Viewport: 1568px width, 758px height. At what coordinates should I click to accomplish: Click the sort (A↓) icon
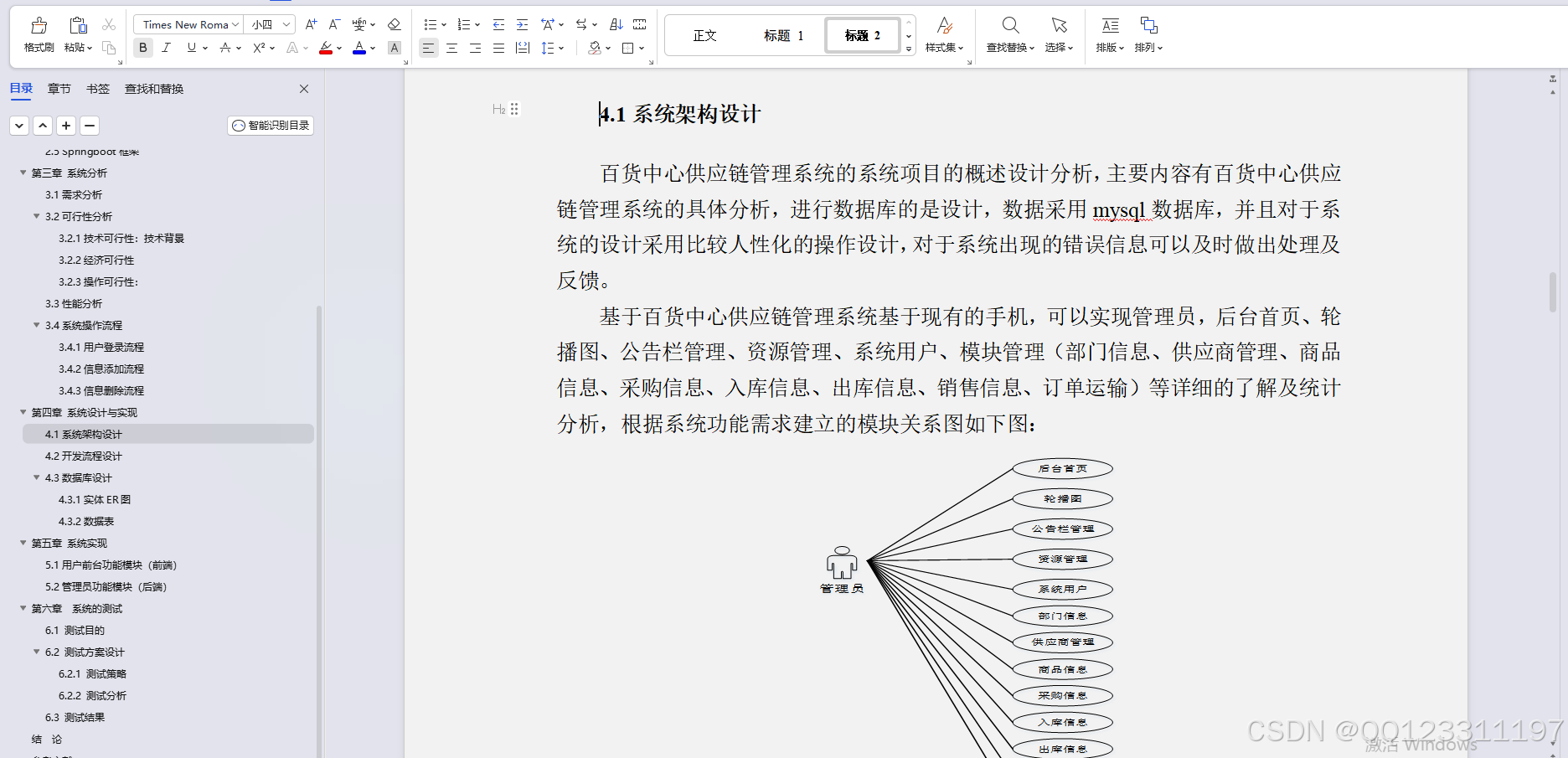point(616,24)
